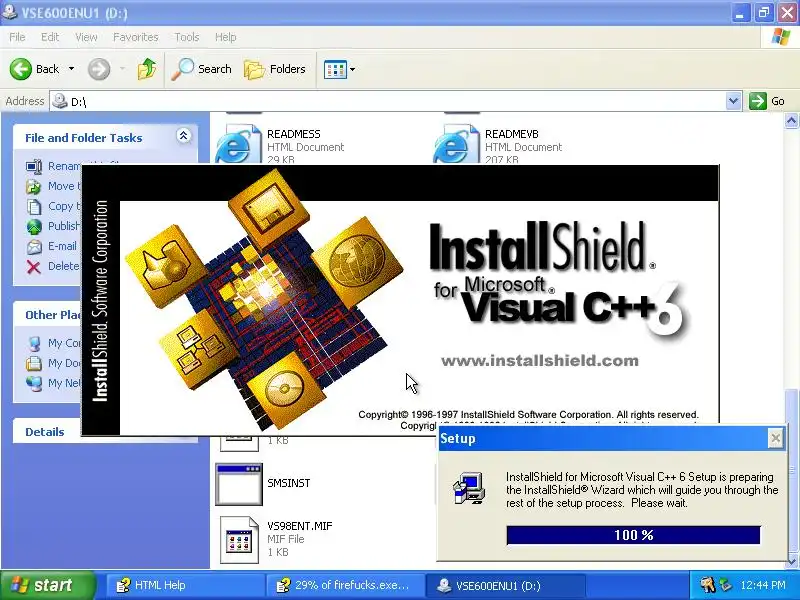
Task: Click the Rename task icon
Action: click(x=34, y=166)
